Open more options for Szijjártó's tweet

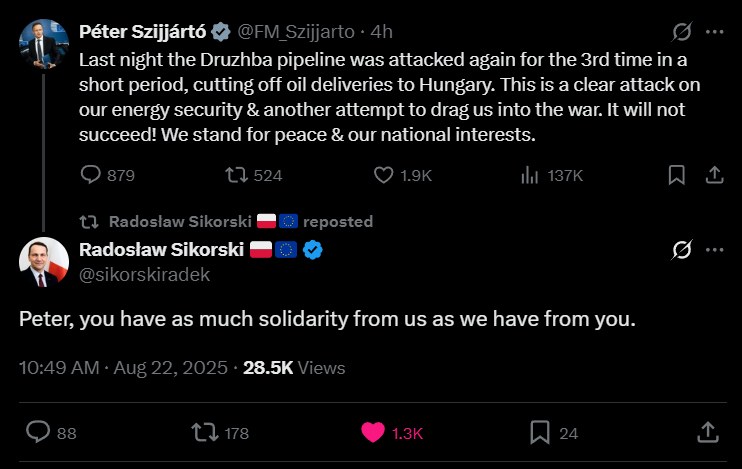(x=714, y=31)
